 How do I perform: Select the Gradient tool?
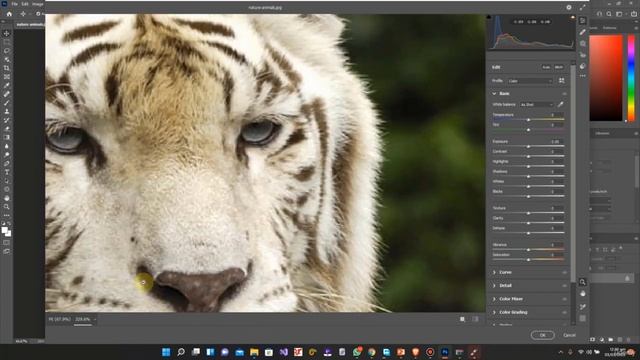coord(7,138)
